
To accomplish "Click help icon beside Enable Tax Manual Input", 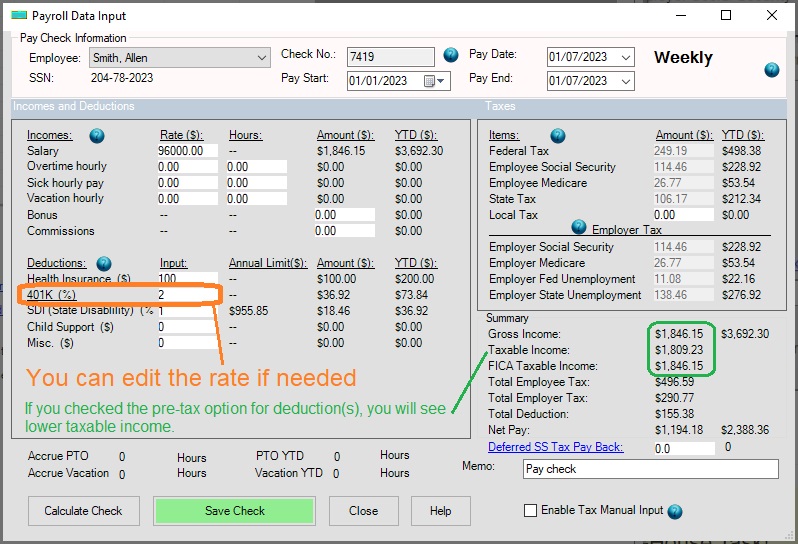I will 675,511.
